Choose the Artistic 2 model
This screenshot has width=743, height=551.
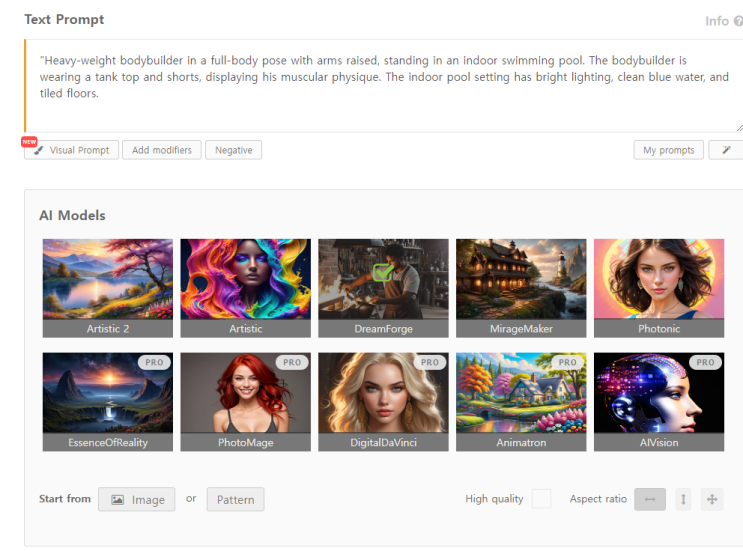coord(108,288)
